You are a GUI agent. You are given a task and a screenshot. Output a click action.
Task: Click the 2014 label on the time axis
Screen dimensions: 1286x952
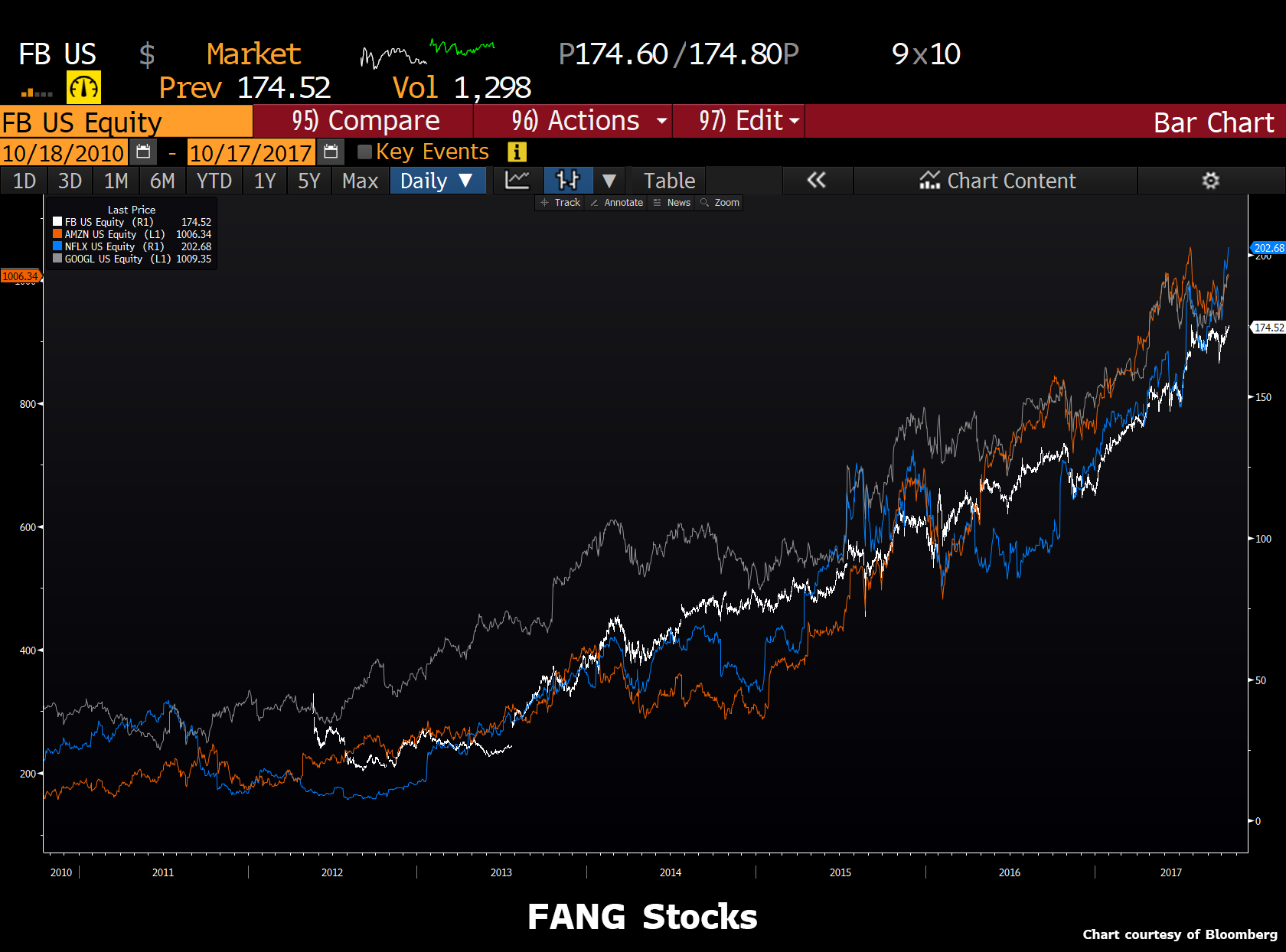pos(671,872)
